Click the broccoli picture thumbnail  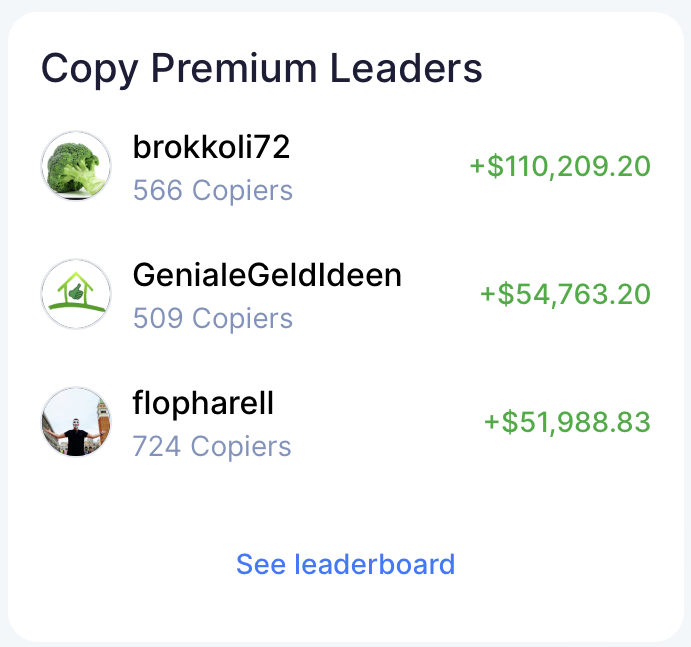coord(76,166)
